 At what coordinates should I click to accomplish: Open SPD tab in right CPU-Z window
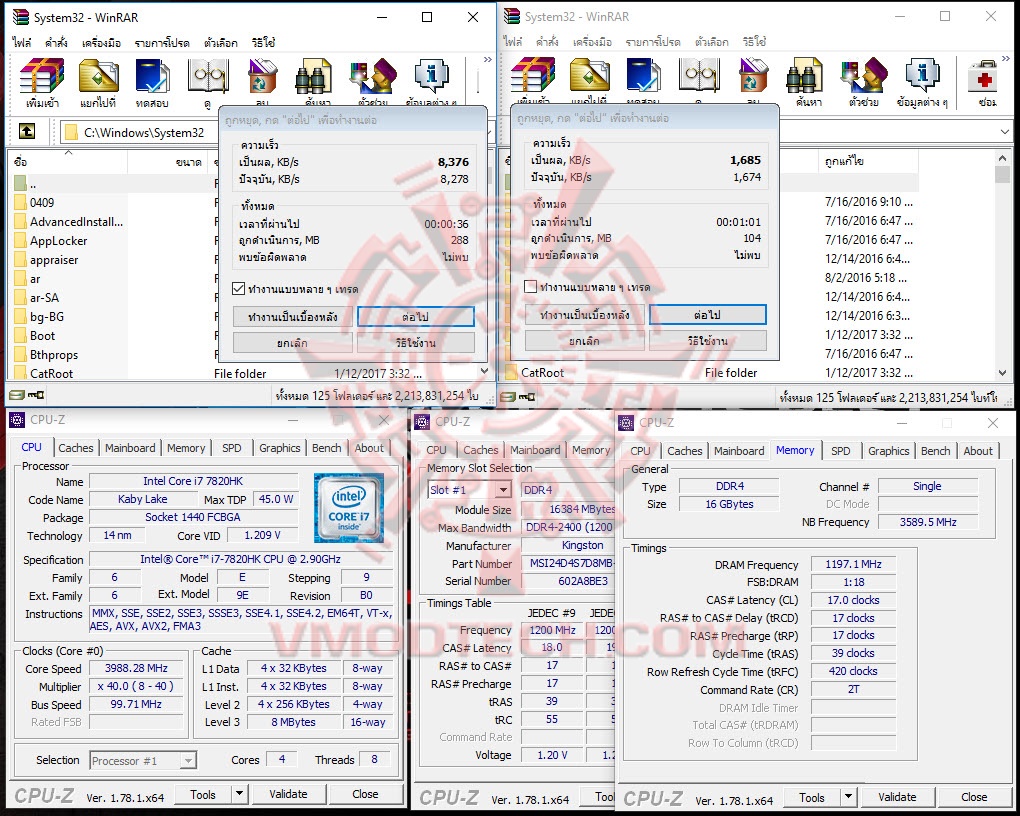(840, 451)
